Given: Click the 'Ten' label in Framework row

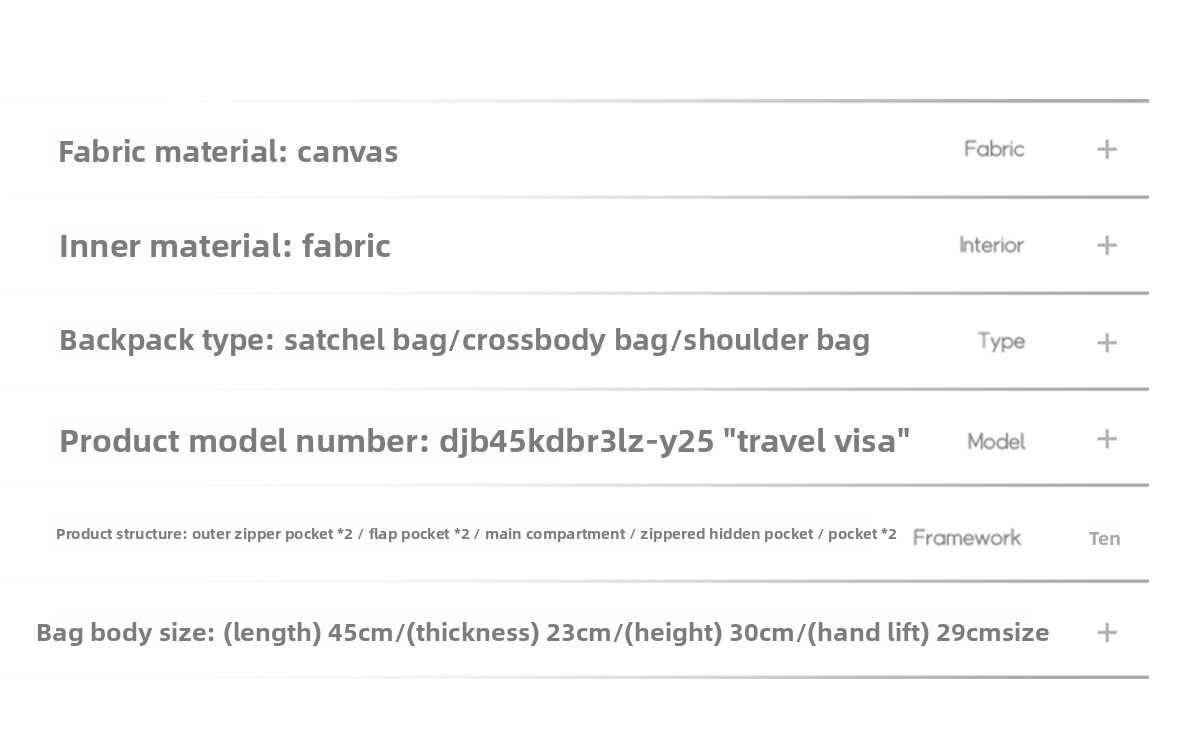Looking at the screenshot, I should pos(1104,538).
